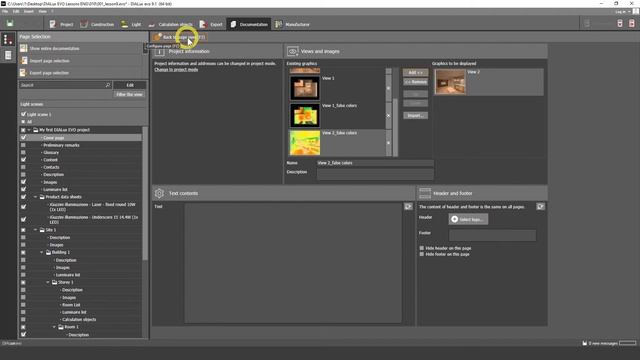Collapse the Product data sheets node
Image resolution: width=640 pixels, height=360 pixels.
click(36, 197)
